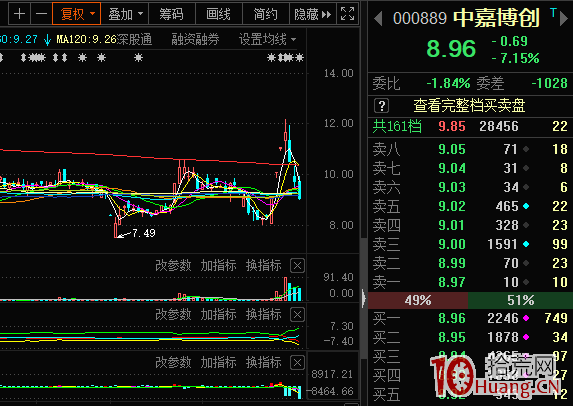Viewport: 573px width, 406px height.
Task: Click stock code 000889
Action: [x=420, y=18]
